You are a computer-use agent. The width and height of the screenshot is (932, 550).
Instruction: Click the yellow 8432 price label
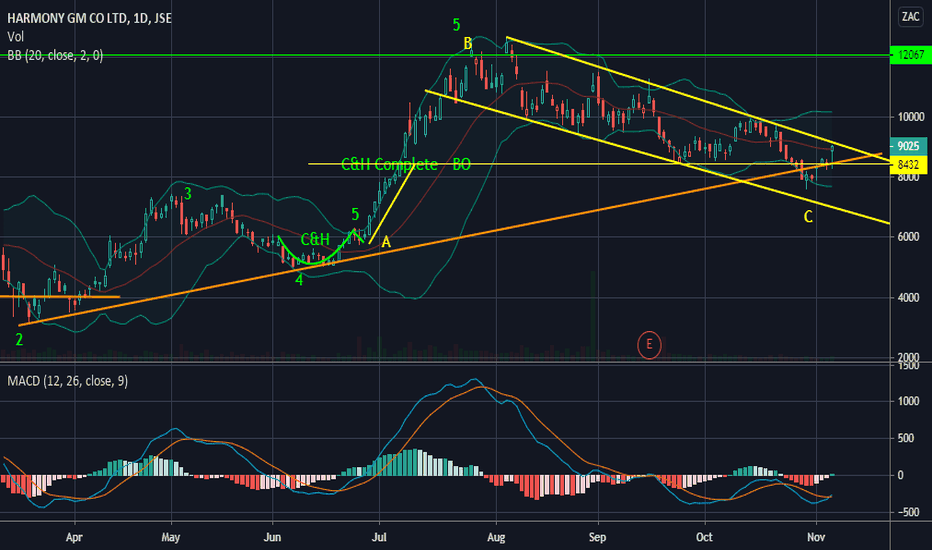908,165
